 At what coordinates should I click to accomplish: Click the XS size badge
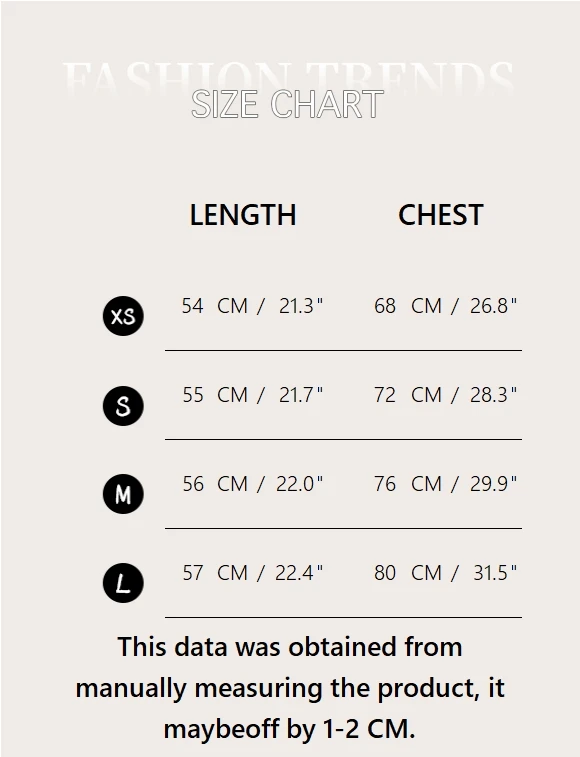[123, 316]
